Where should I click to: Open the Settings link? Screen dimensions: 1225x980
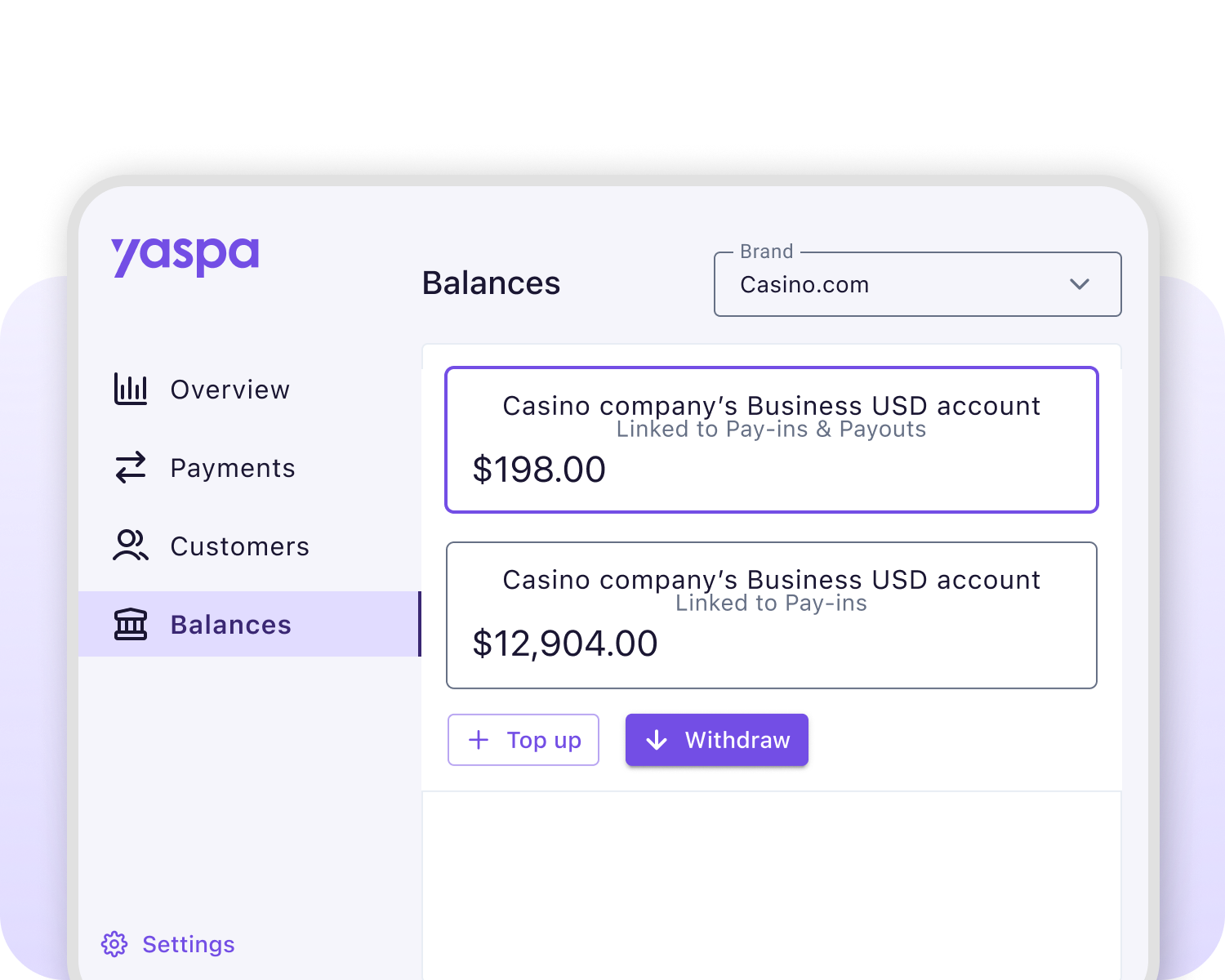click(188, 944)
